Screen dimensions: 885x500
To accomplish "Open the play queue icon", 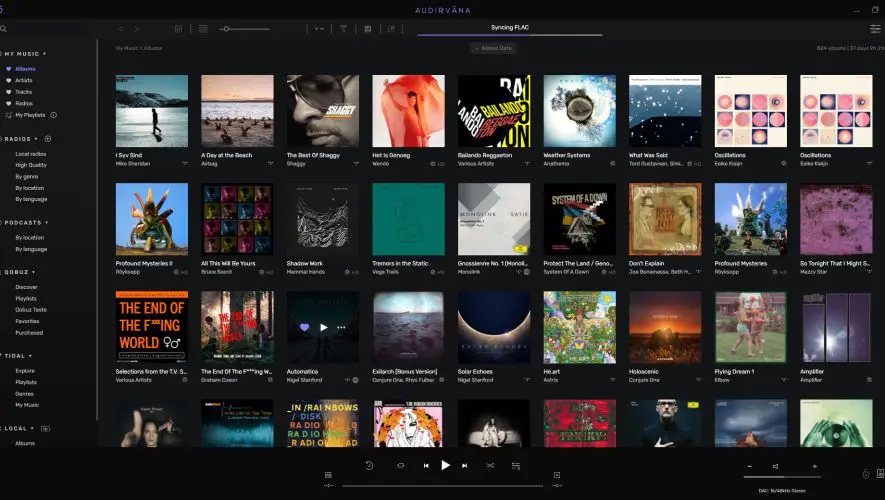I will [516, 466].
